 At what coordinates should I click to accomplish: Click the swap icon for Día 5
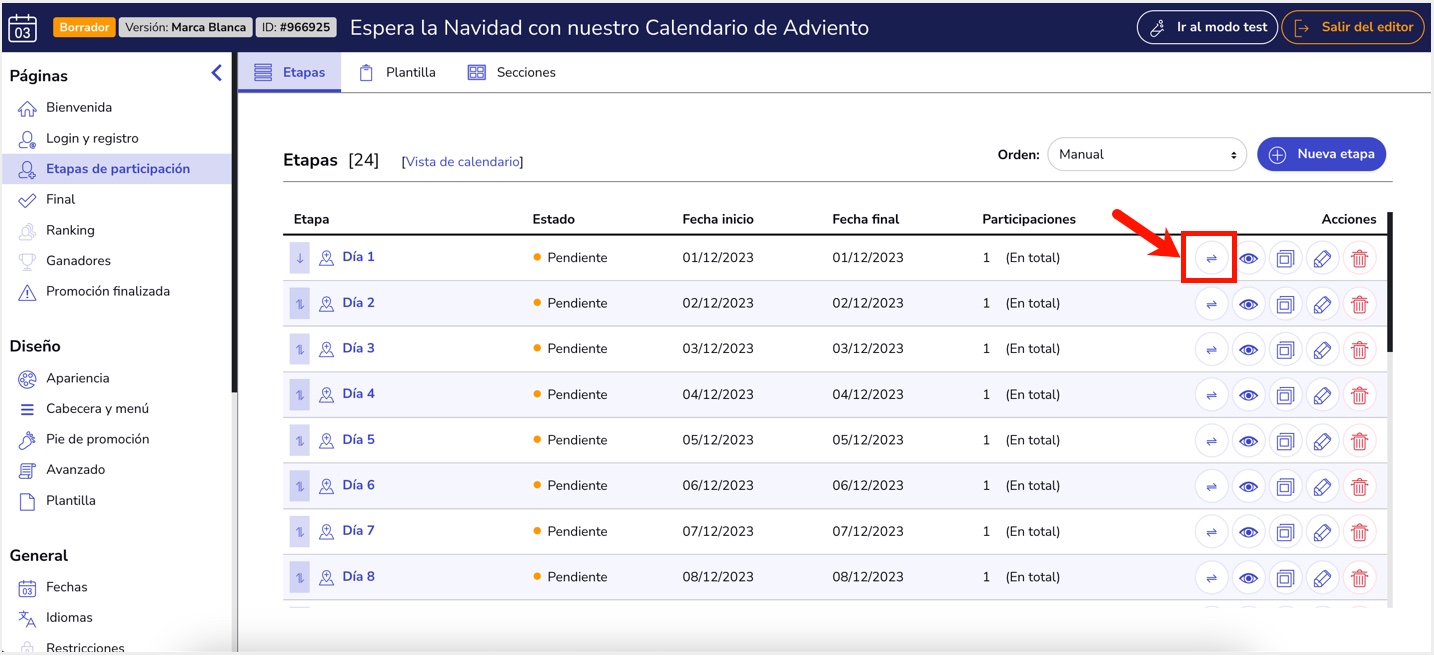point(1211,441)
